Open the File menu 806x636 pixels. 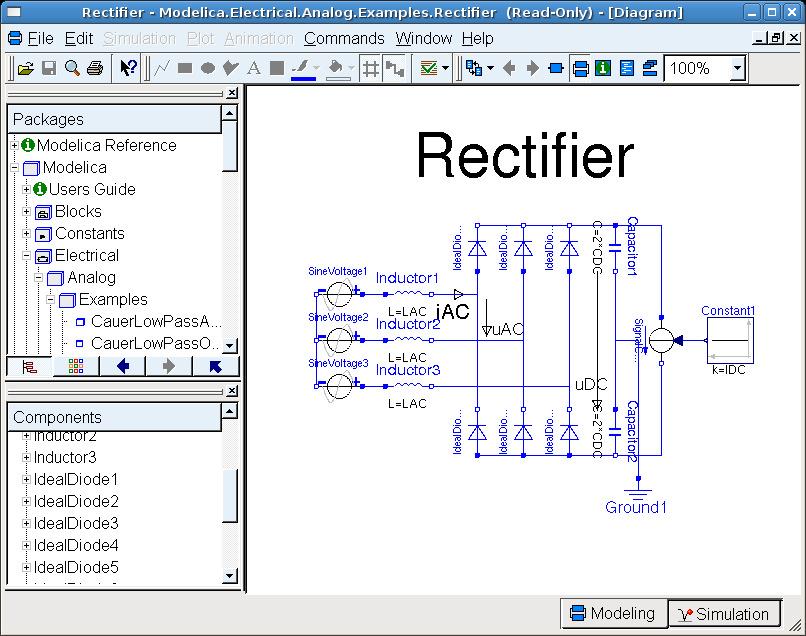(x=40, y=39)
